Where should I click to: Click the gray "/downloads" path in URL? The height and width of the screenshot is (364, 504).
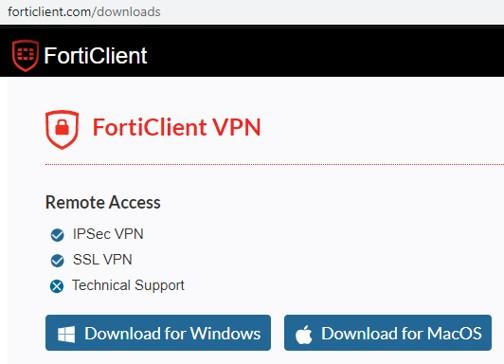[x=126, y=12]
